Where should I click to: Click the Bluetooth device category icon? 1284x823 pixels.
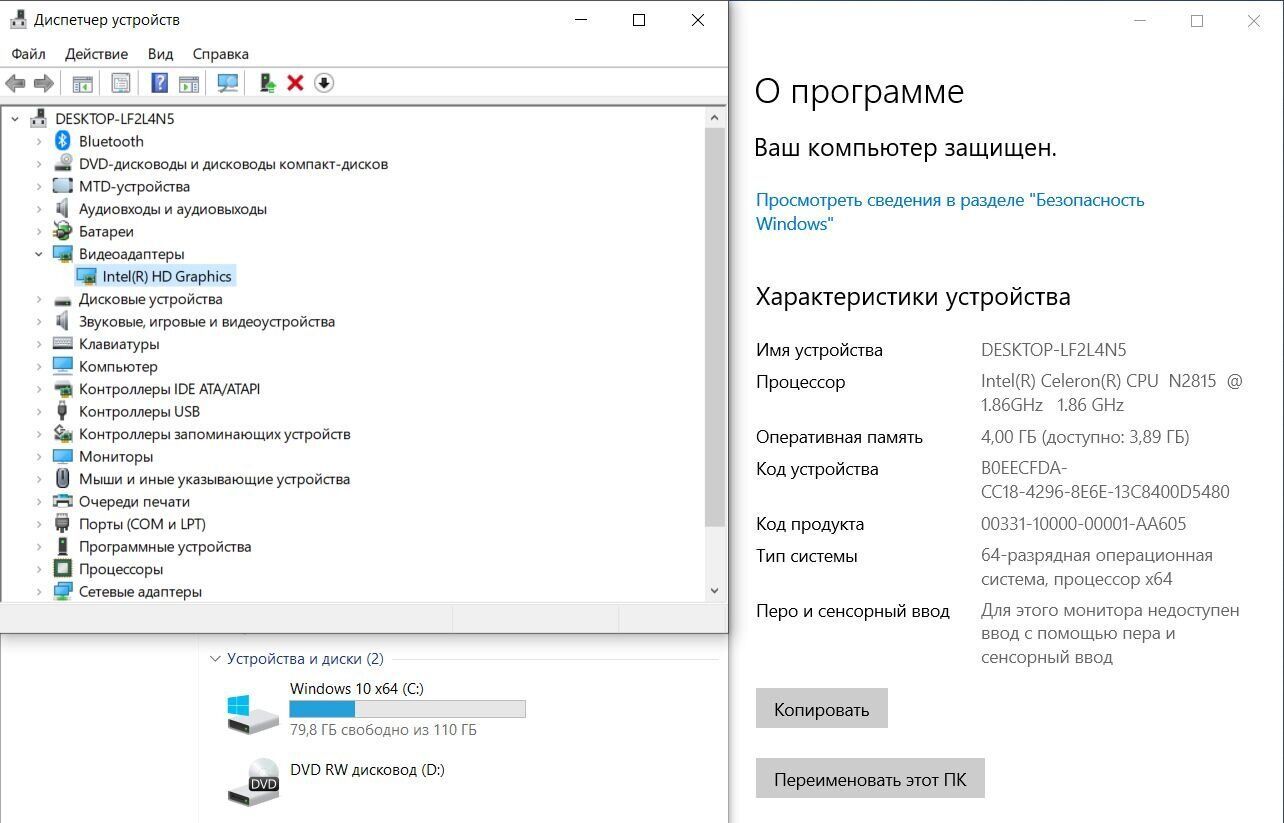pos(63,141)
